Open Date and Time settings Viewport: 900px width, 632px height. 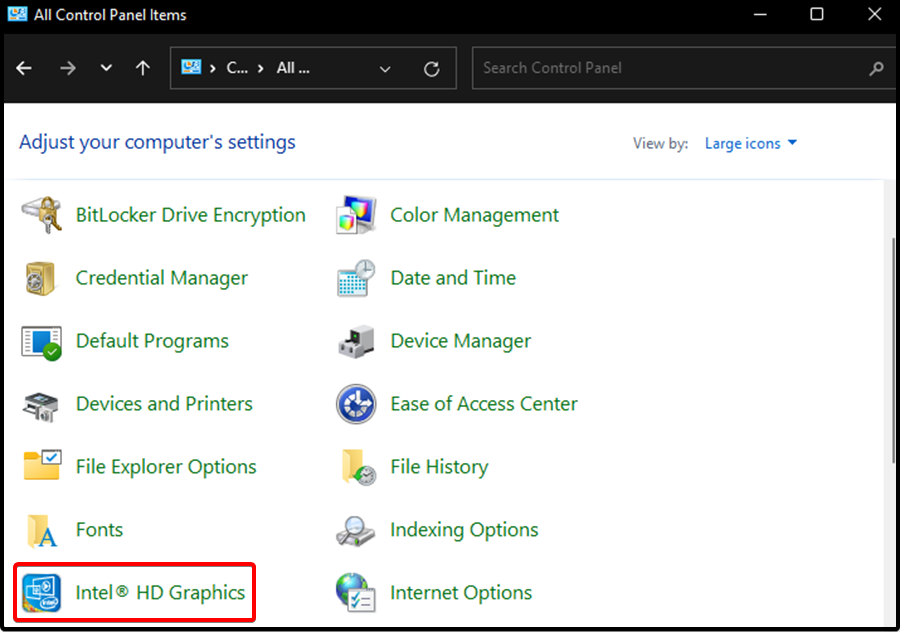click(453, 278)
